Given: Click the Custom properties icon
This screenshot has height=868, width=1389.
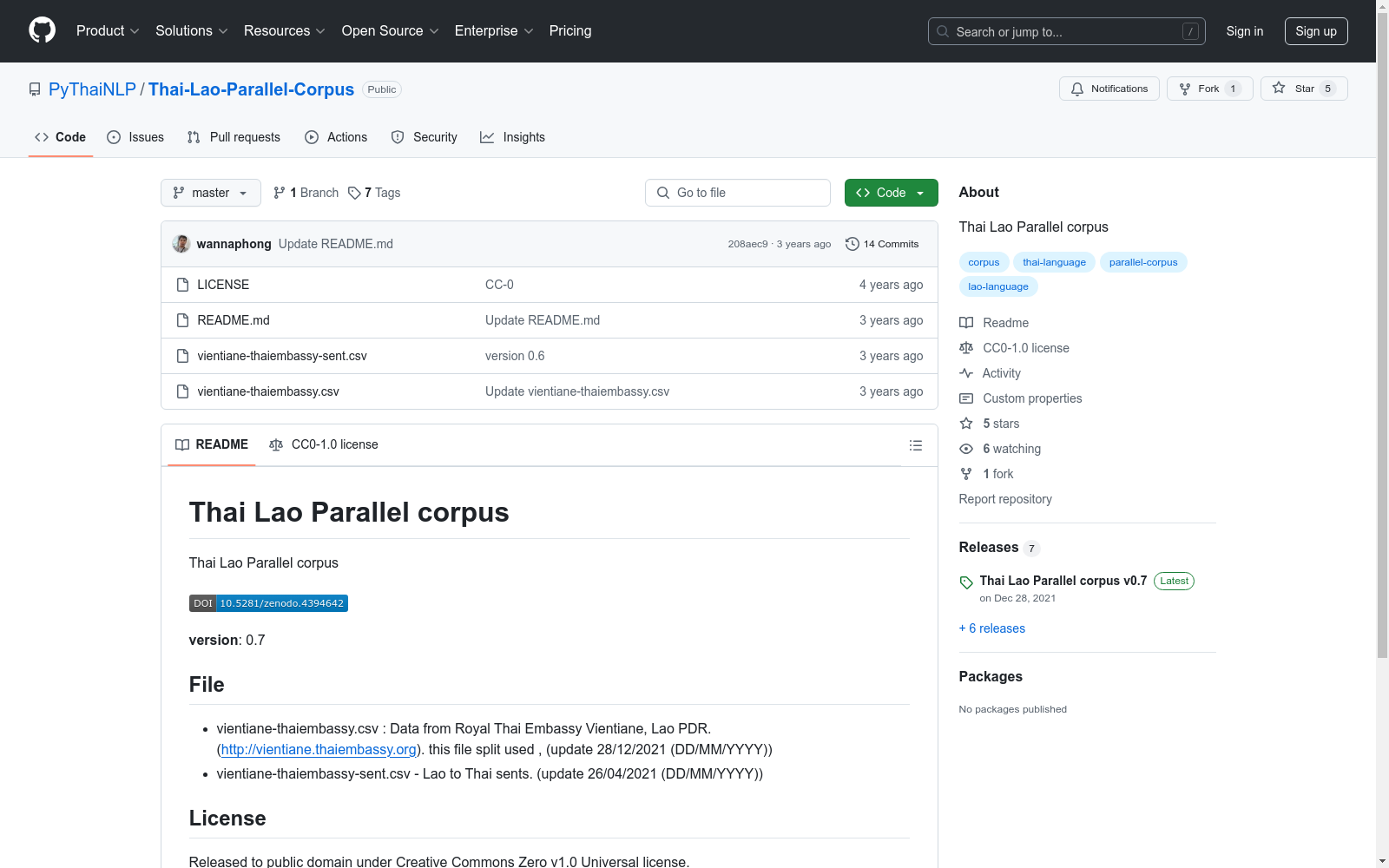Looking at the screenshot, I should pos(966,398).
